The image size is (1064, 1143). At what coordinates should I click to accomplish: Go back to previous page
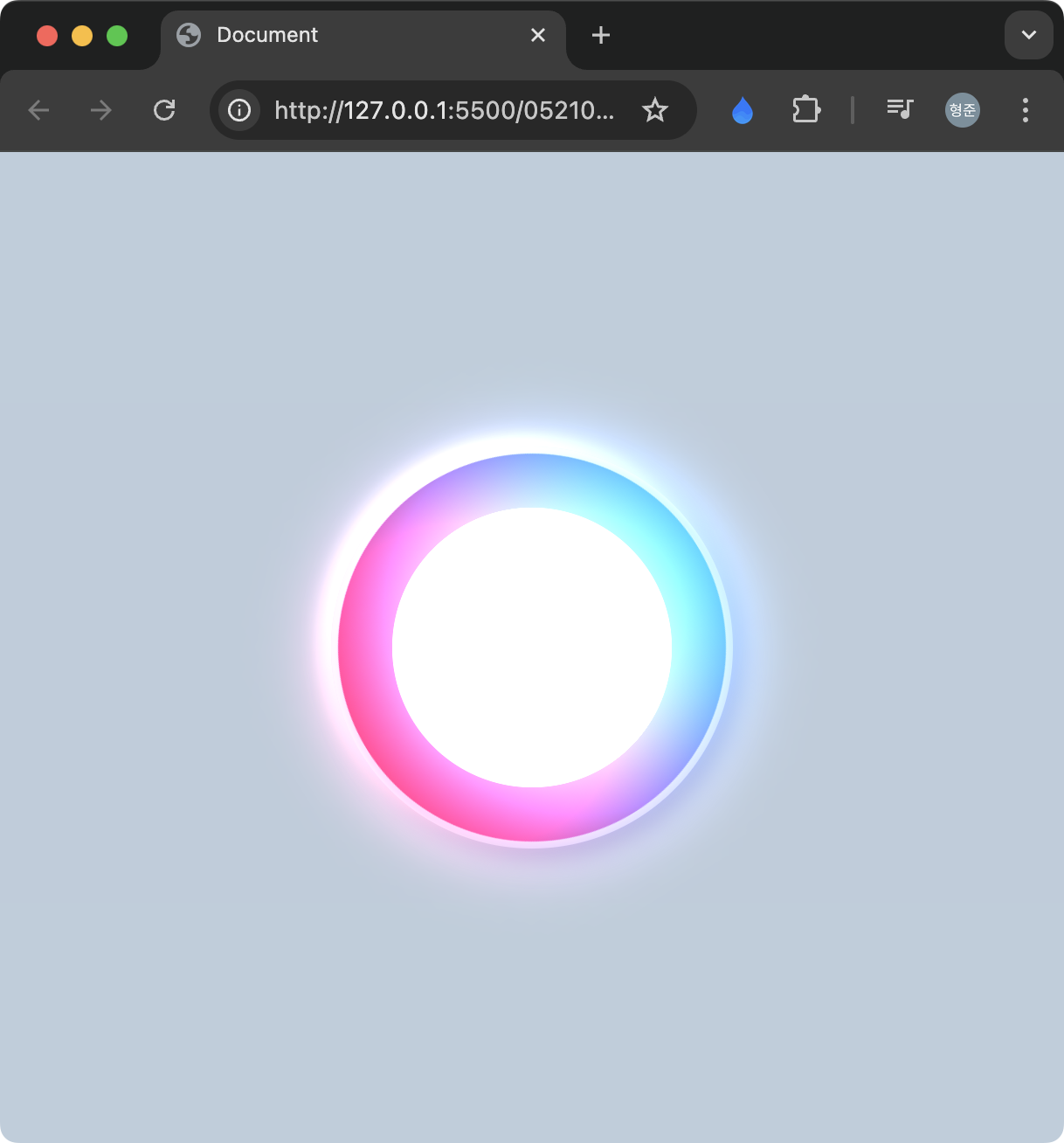pyautogui.click(x=38, y=110)
